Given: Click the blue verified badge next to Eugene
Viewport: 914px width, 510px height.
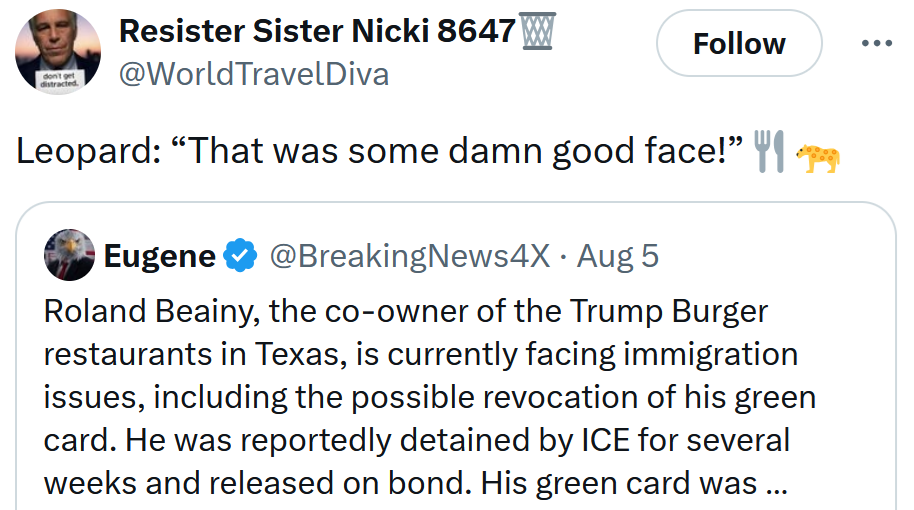Looking at the screenshot, I should [239, 256].
